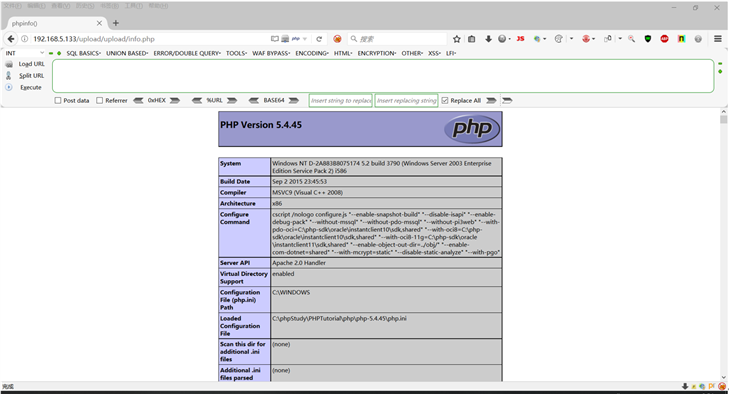Open the ERROR/DOUBLE QUERY menu
The width and height of the screenshot is (729, 394).
point(187,53)
